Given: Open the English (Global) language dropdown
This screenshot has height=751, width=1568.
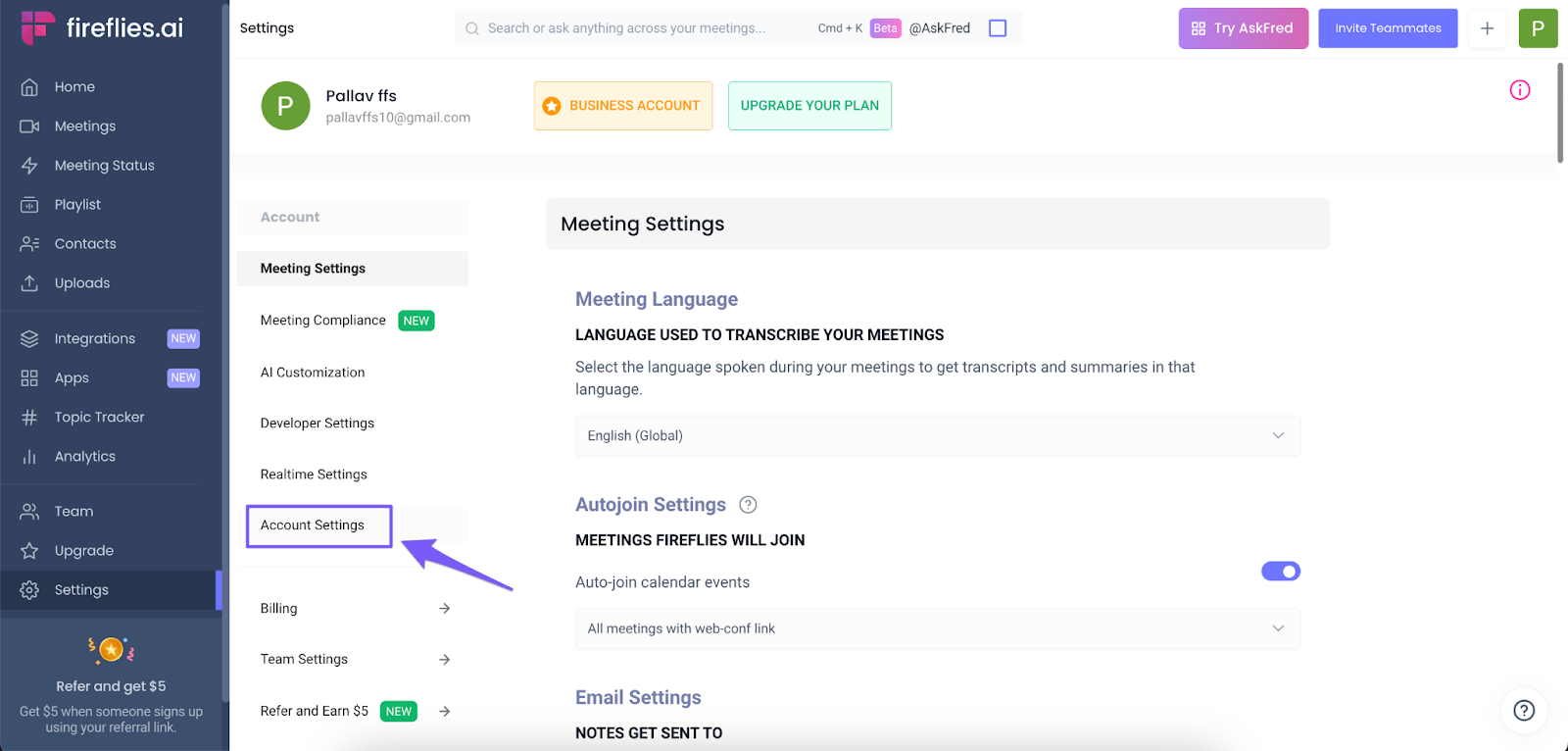Looking at the screenshot, I should pyautogui.click(x=938, y=436).
